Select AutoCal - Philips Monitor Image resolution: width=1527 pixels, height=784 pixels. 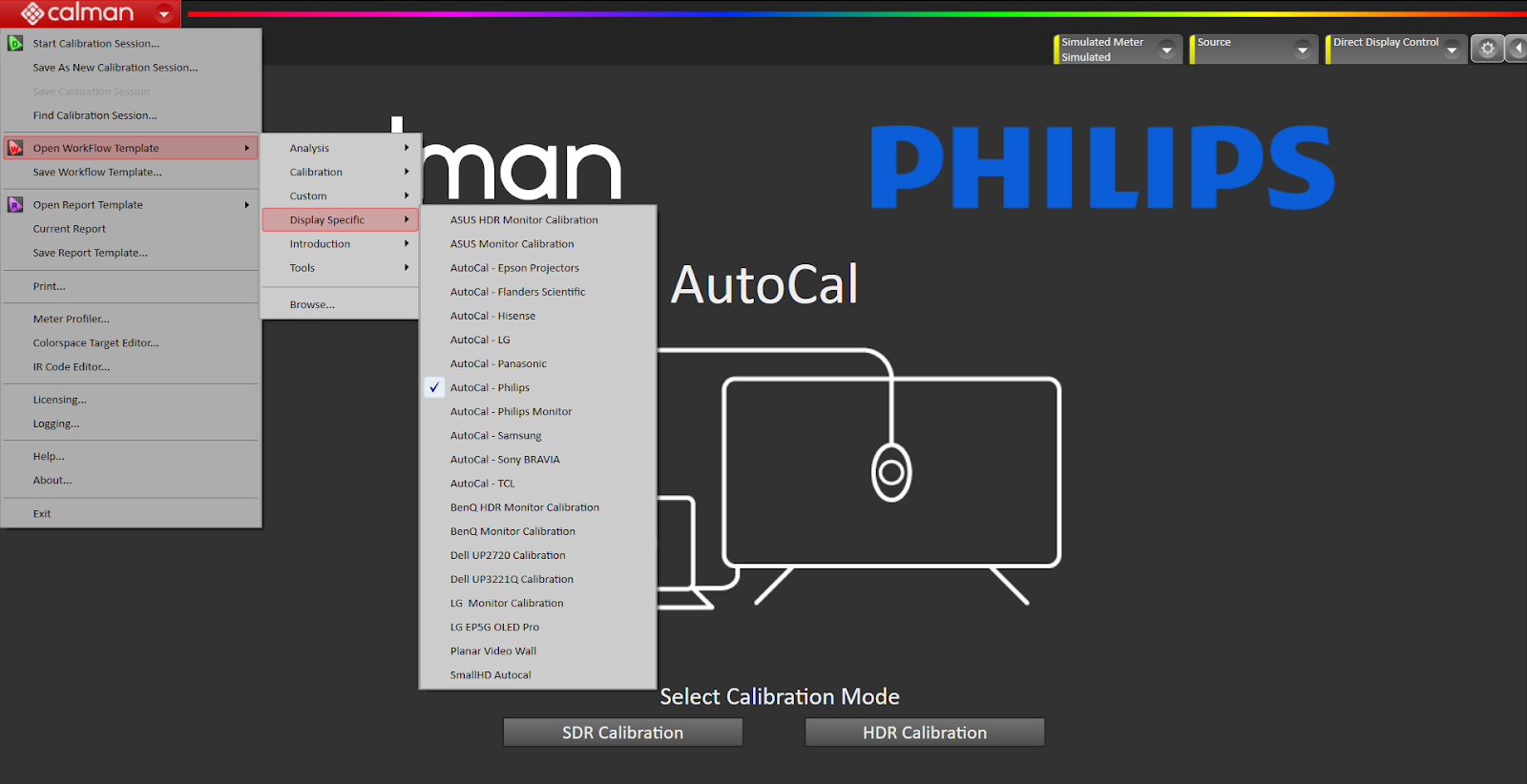pyautogui.click(x=538, y=411)
